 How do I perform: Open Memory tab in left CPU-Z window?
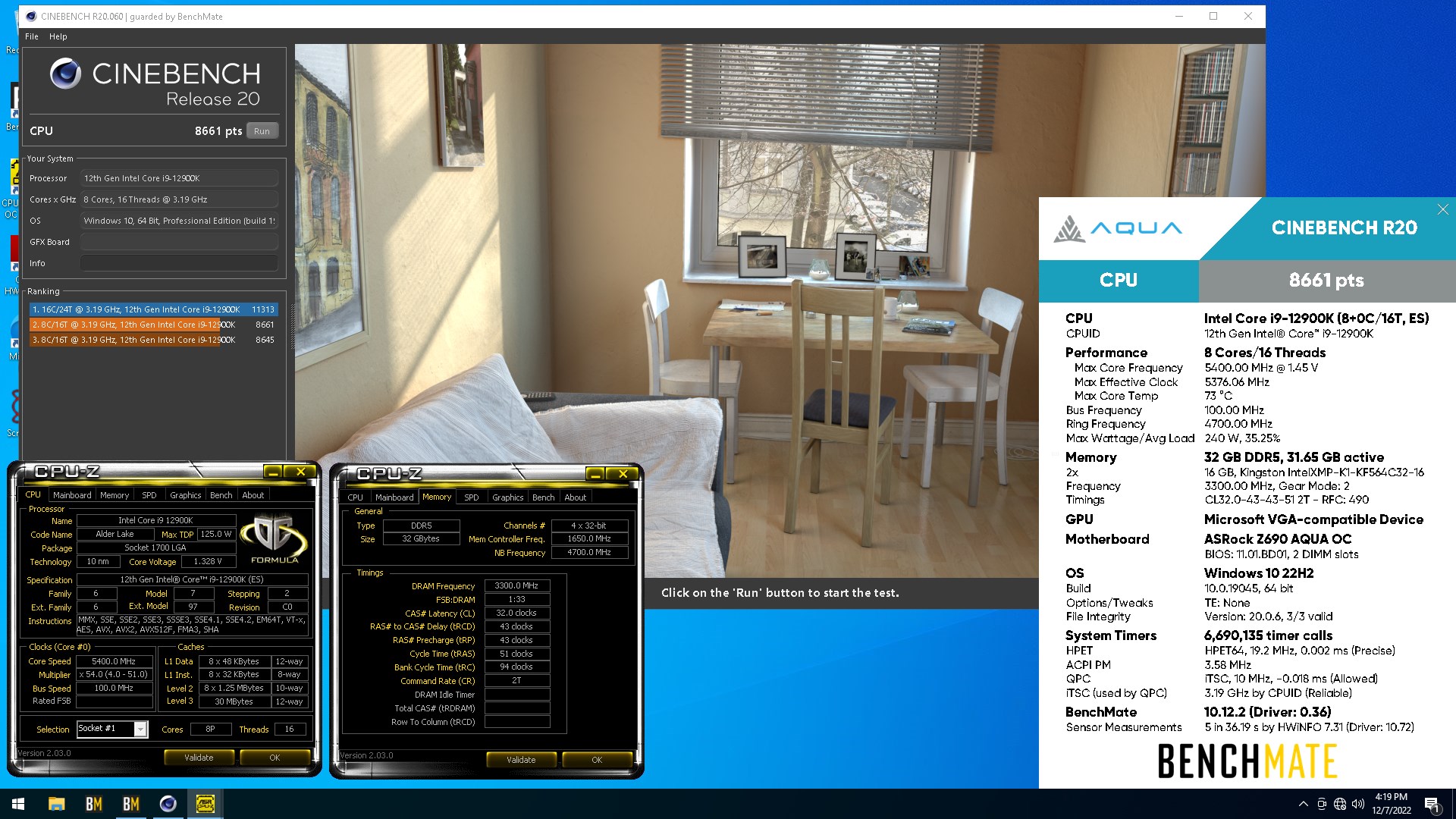click(115, 495)
